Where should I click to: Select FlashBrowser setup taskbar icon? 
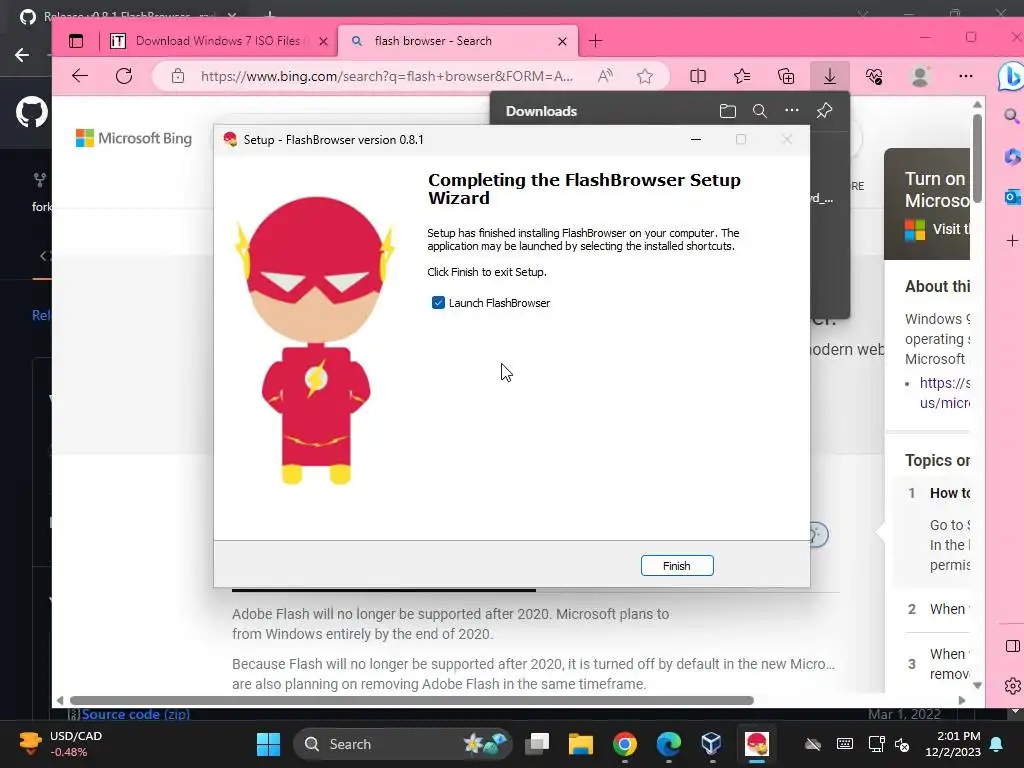click(756, 744)
